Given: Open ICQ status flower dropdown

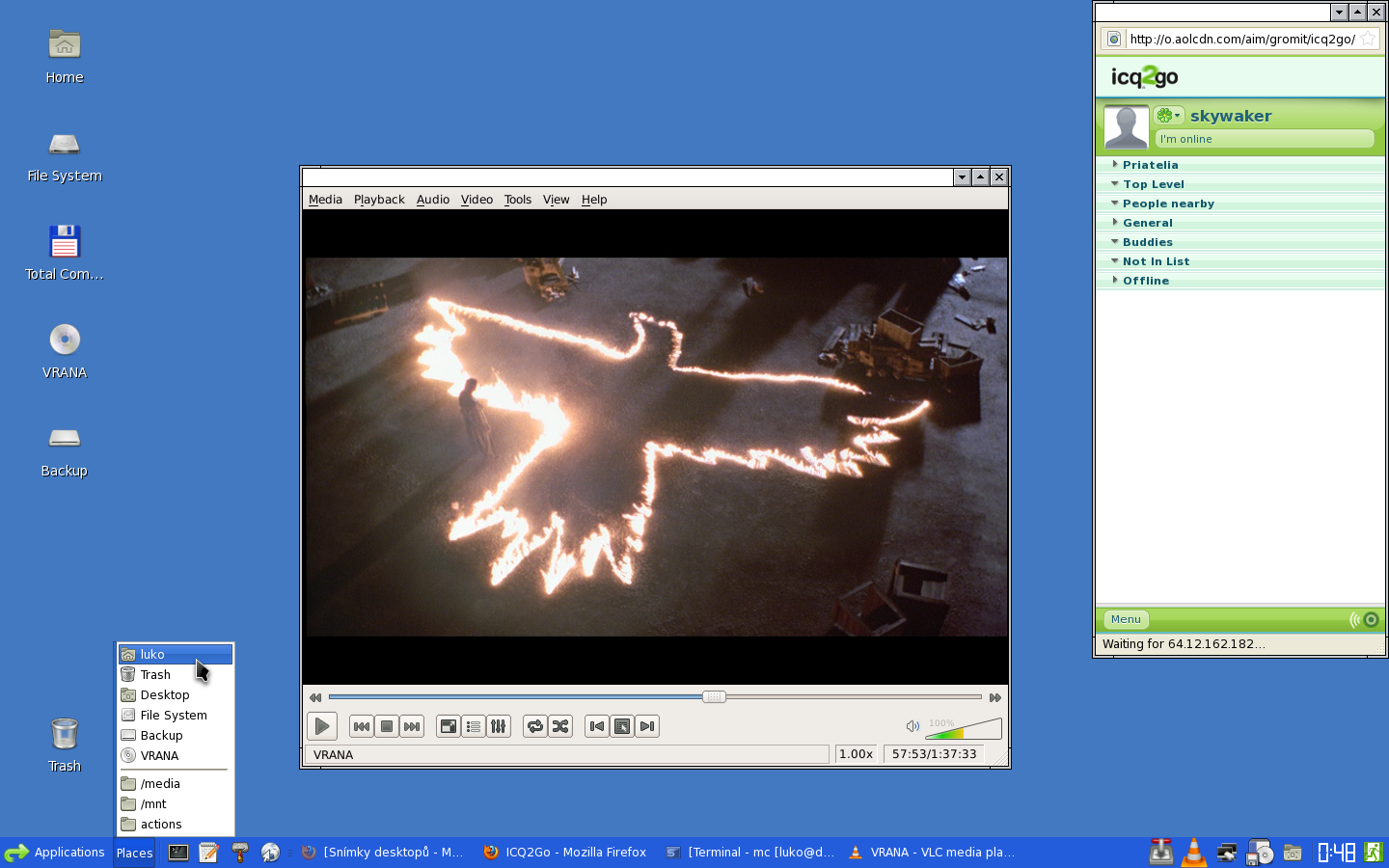Looking at the screenshot, I should click(x=1169, y=116).
